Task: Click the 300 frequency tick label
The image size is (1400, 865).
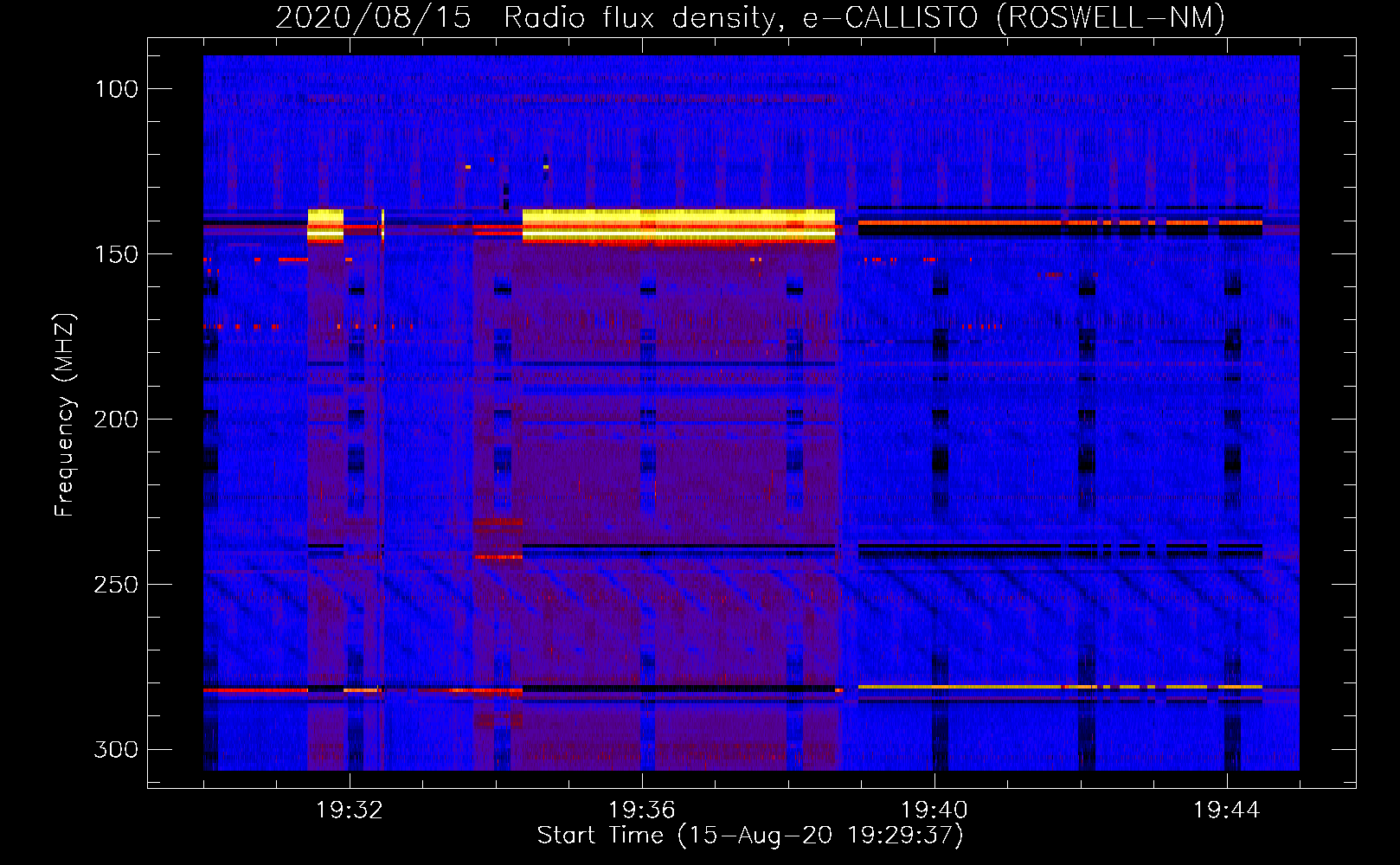Action: pyautogui.click(x=117, y=749)
